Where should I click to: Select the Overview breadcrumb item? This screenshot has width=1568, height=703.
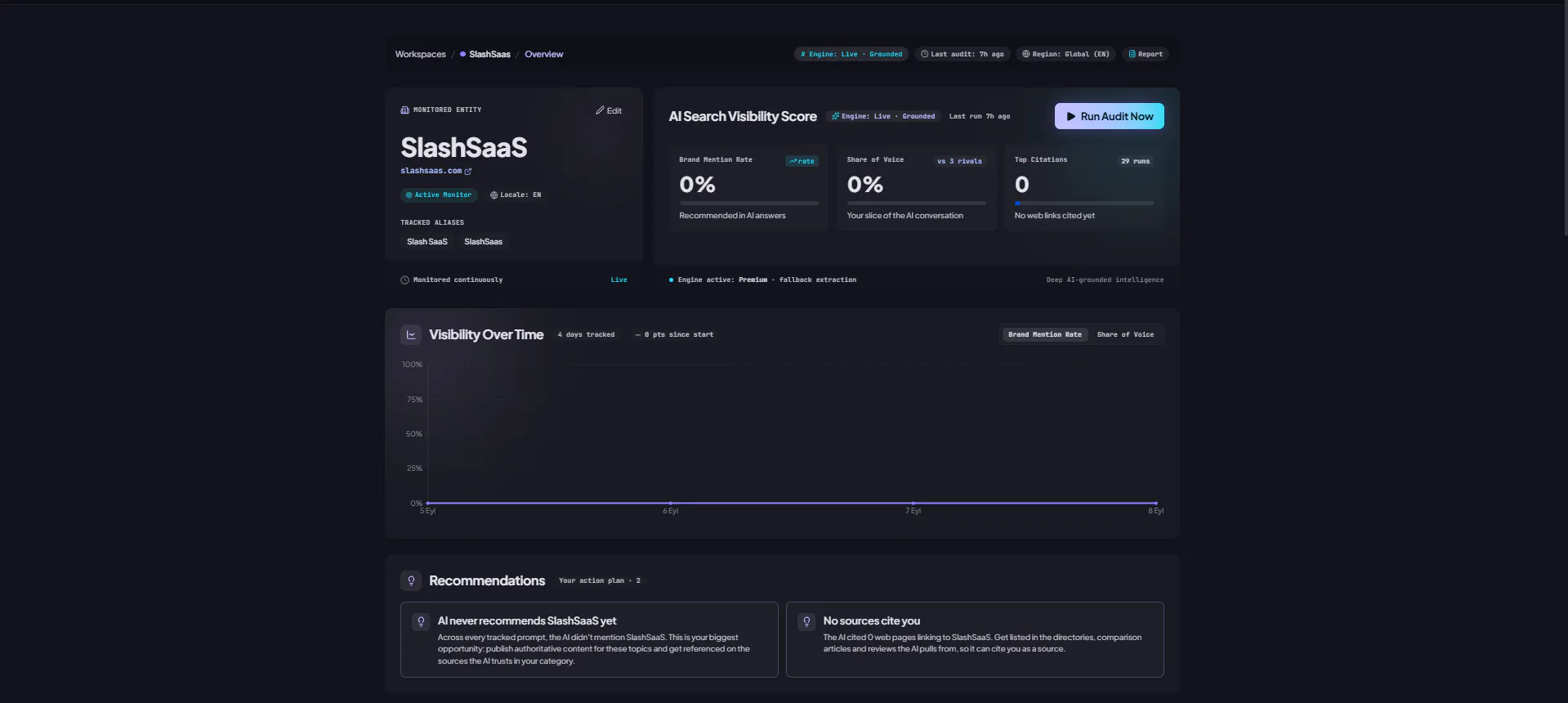(x=544, y=55)
